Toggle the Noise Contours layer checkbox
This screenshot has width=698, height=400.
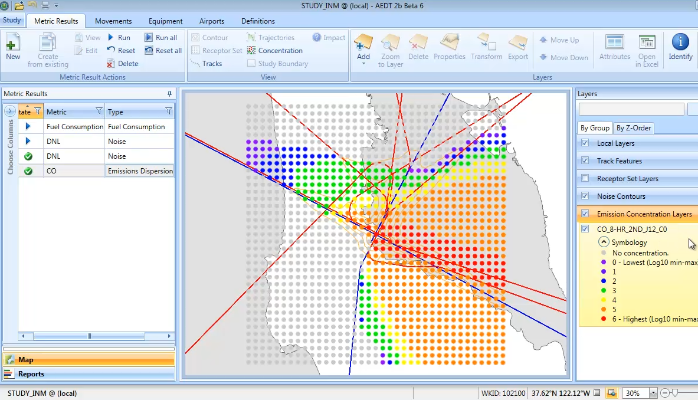point(585,195)
